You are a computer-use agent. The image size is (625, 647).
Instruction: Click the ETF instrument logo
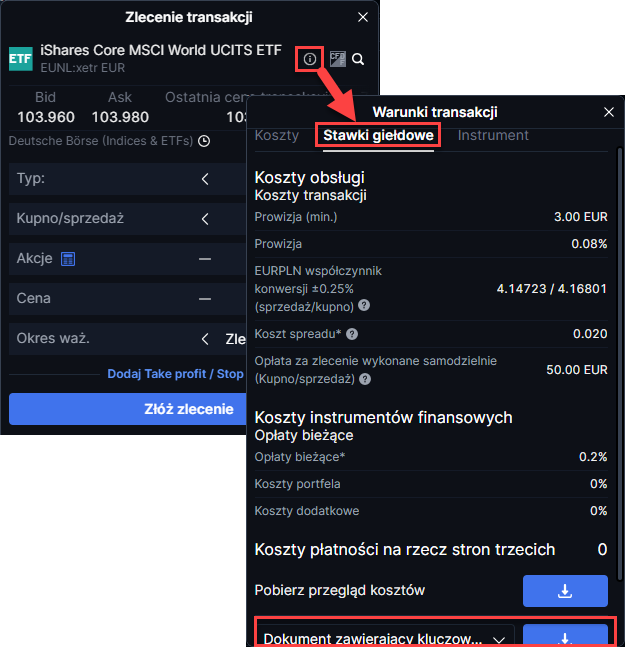tap(20, 59)
